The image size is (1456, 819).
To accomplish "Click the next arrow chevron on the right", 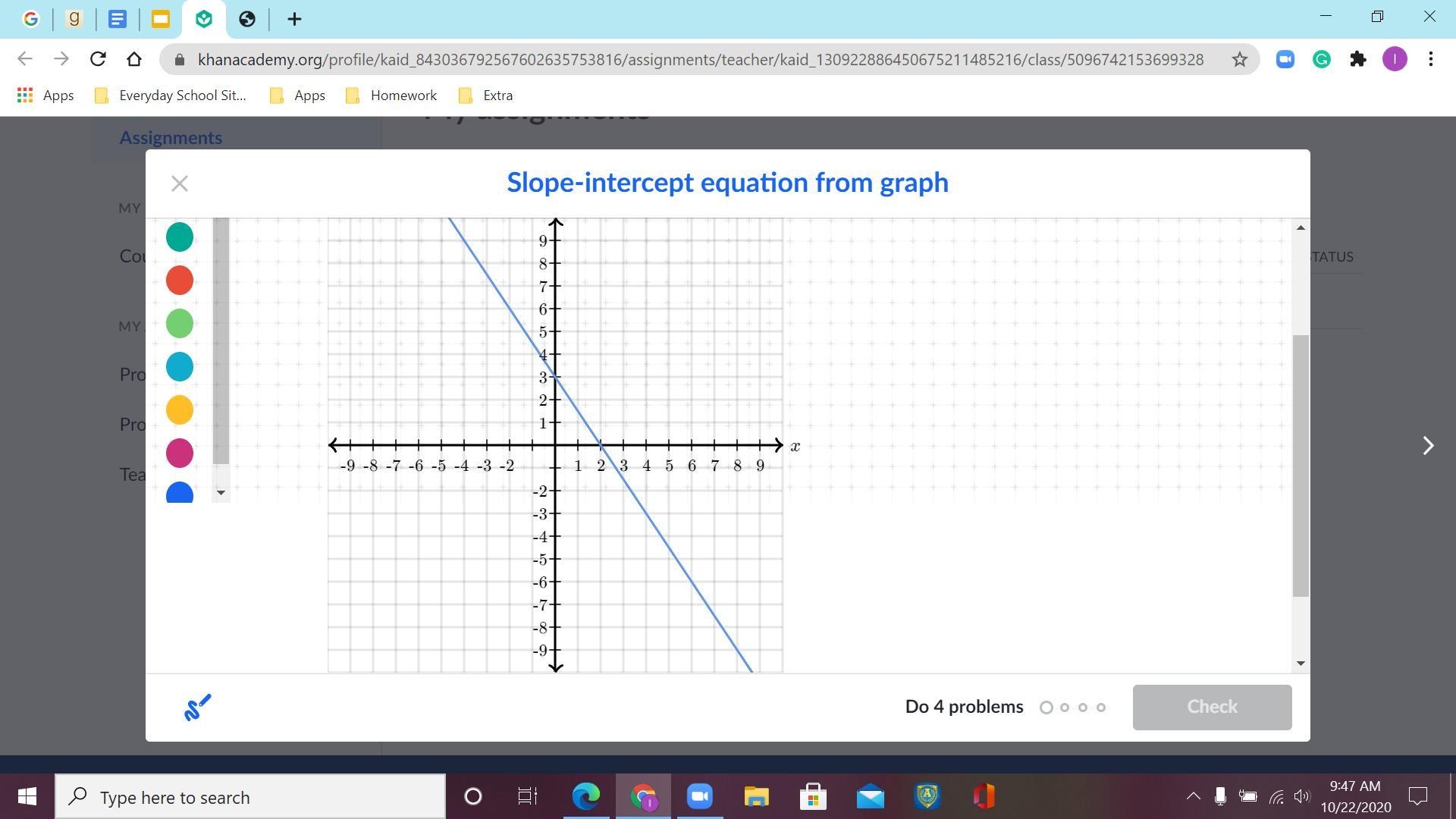I will (1428, 446).
